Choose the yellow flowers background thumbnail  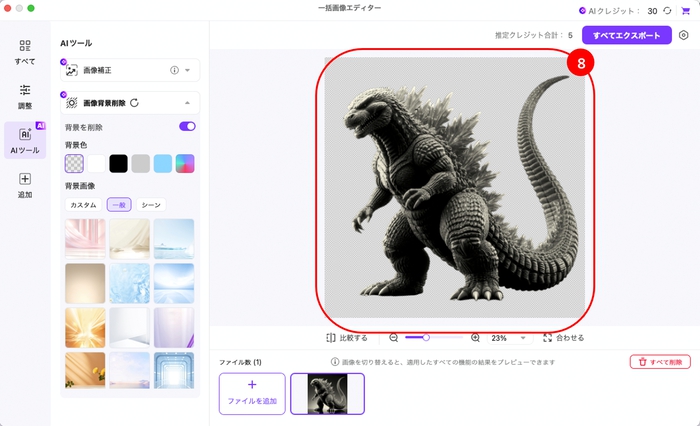pos(85,370)
